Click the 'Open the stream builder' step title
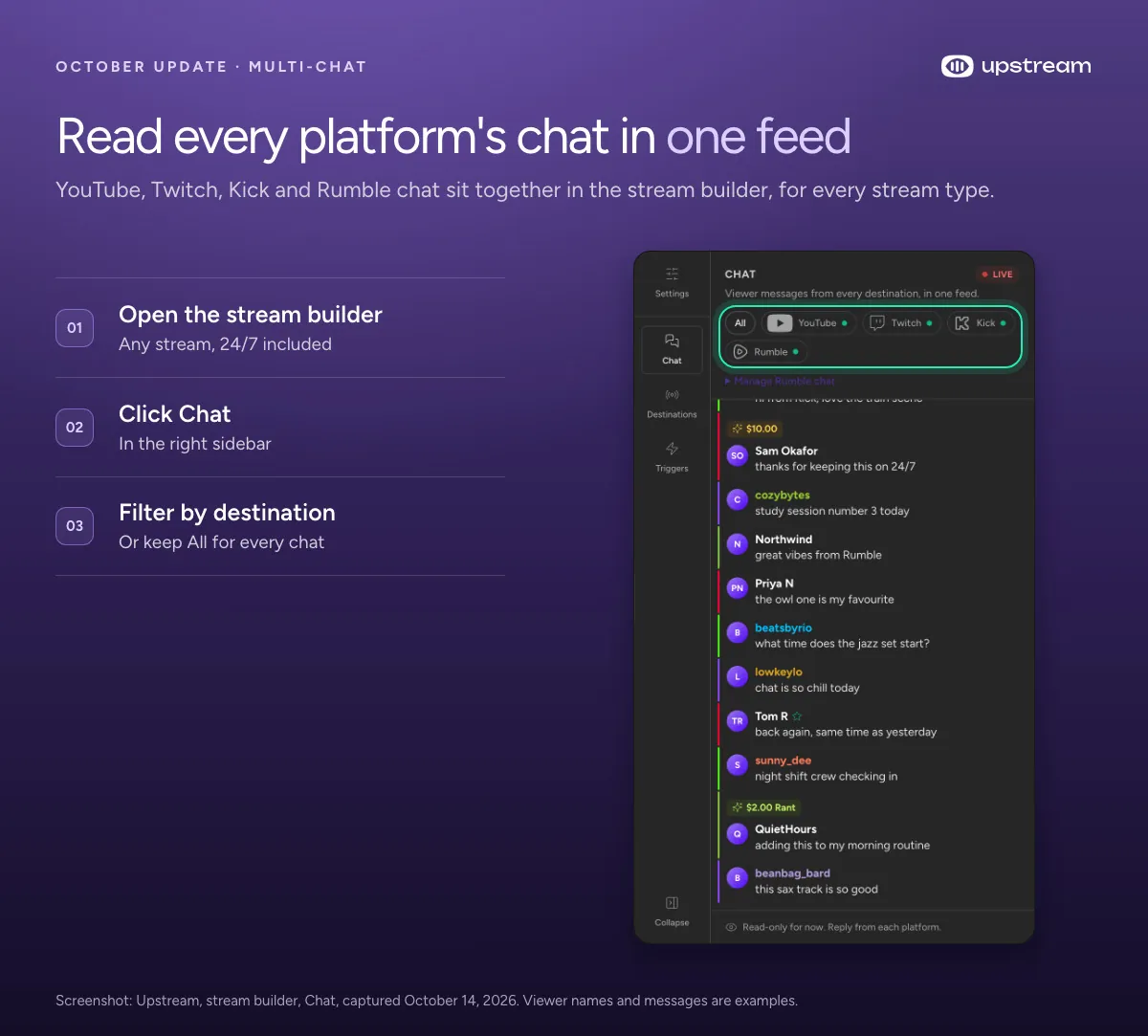 coord(251,315)
